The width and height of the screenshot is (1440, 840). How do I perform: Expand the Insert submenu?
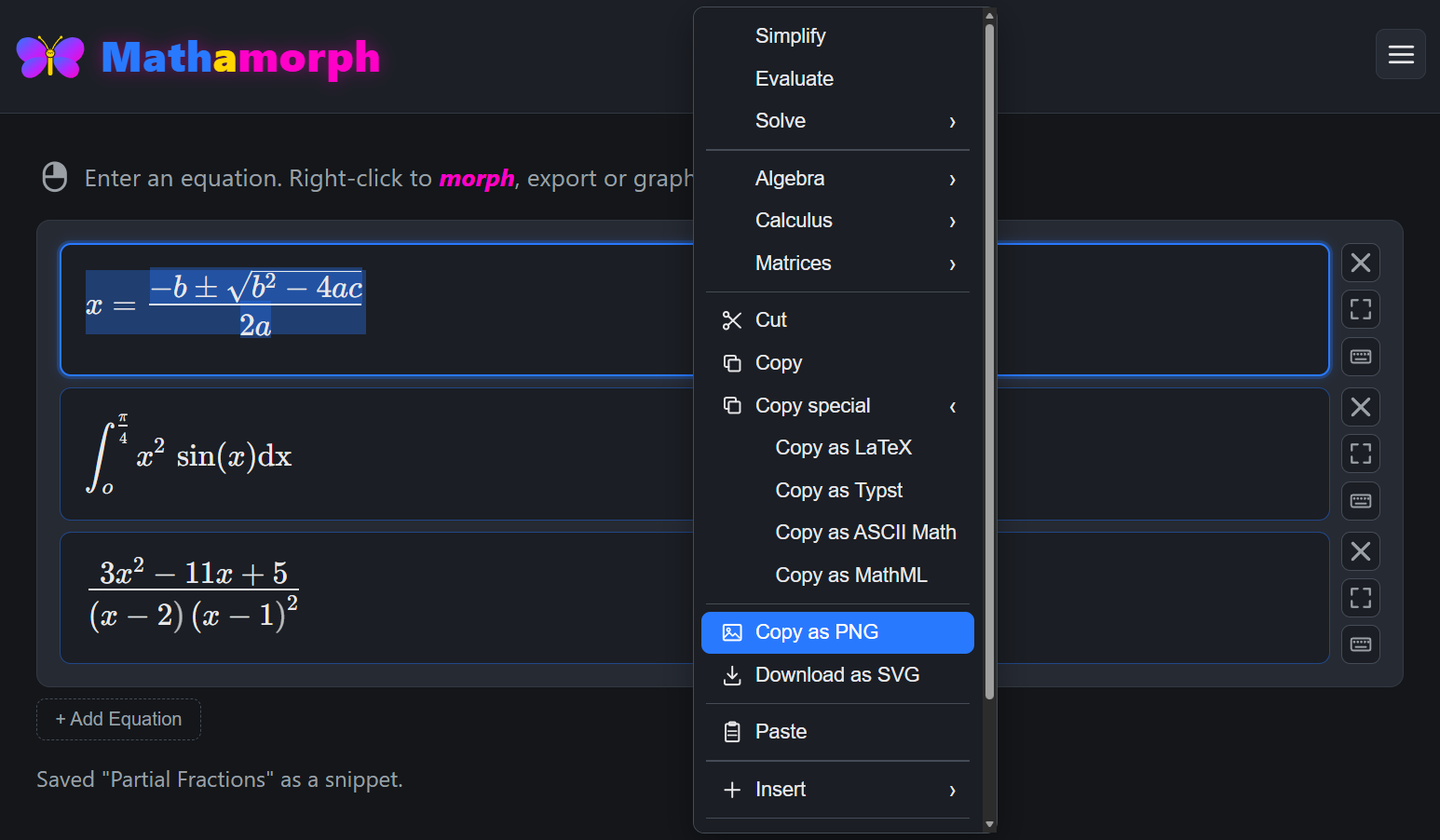837,790
